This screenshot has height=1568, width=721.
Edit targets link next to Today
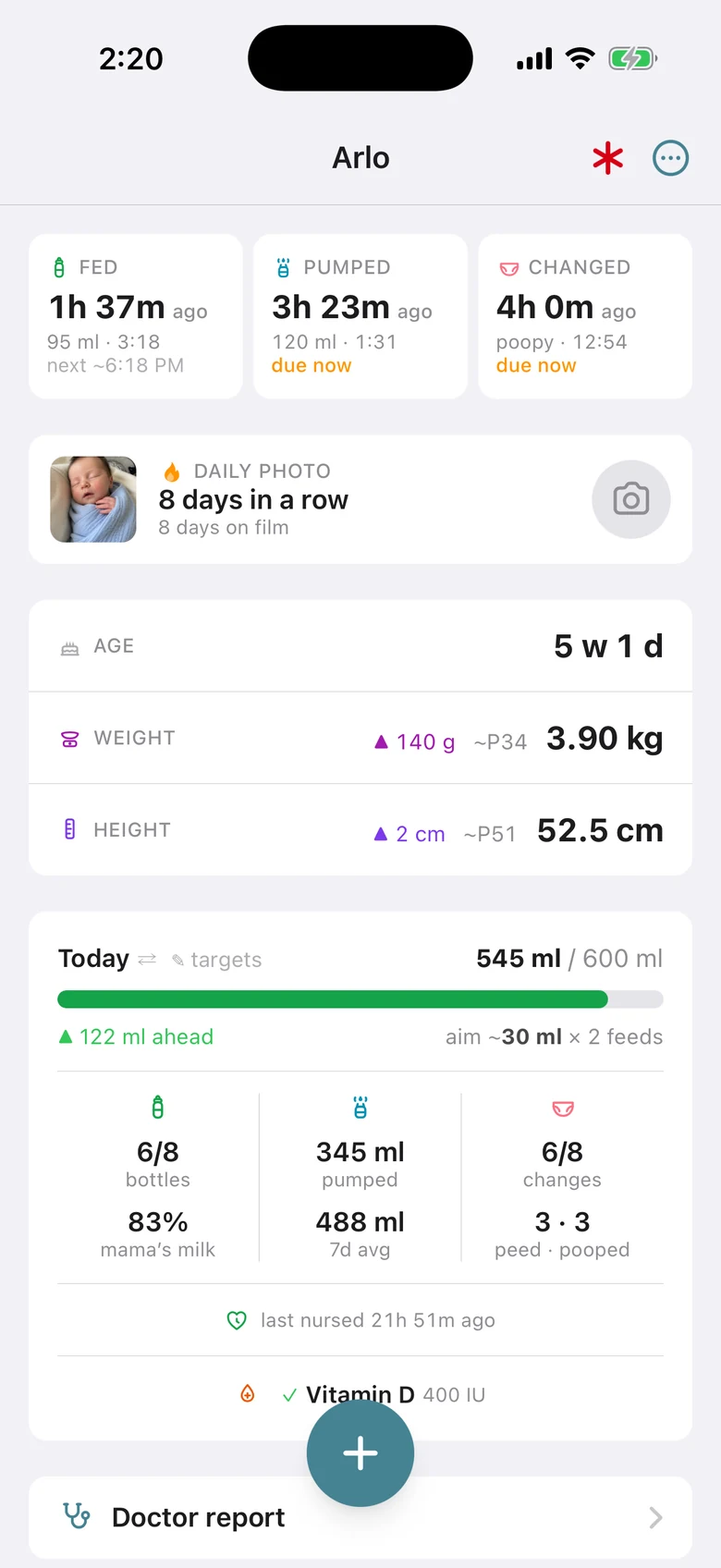217,960
